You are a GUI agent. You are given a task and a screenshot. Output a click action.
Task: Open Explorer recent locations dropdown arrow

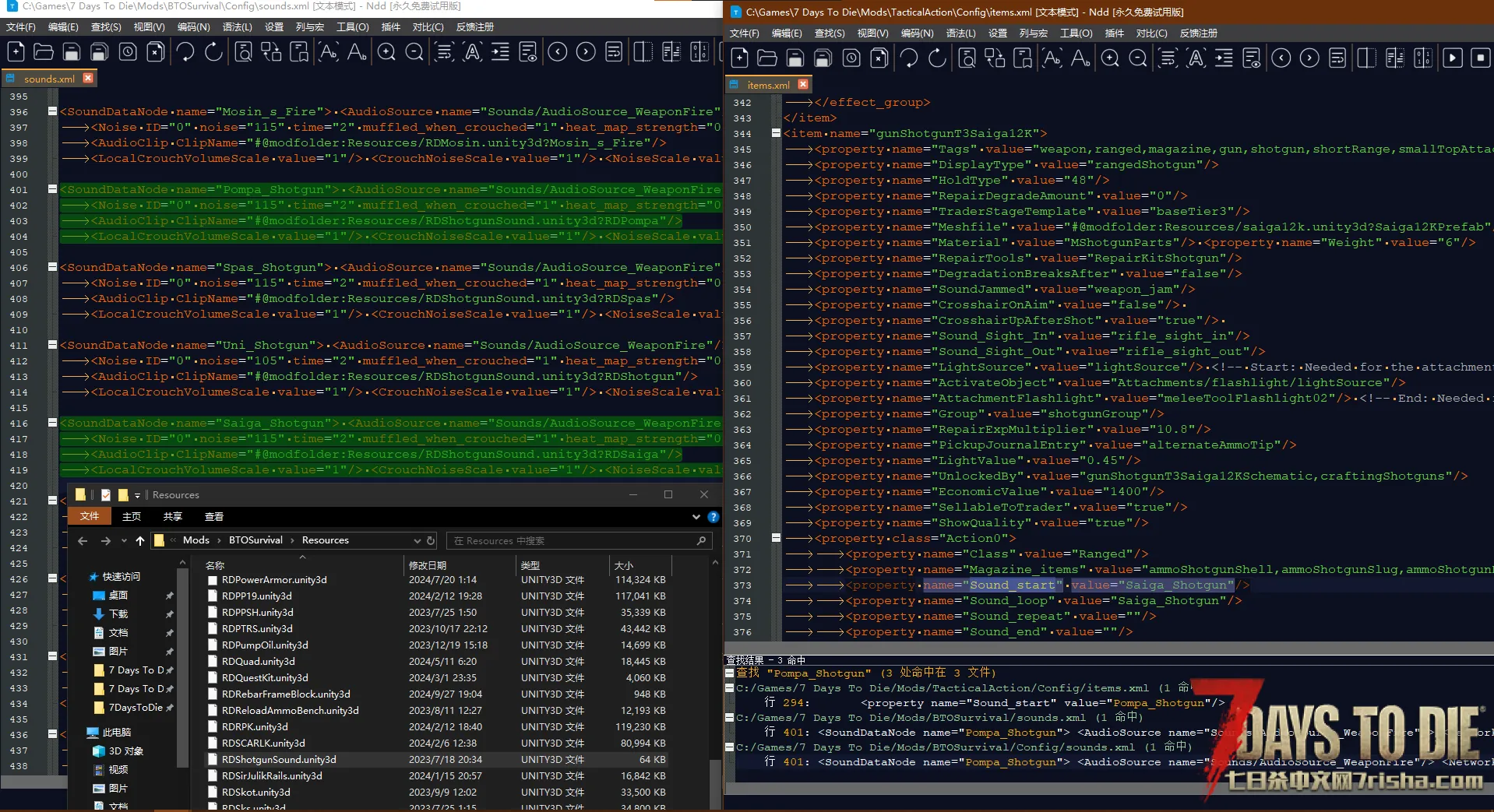124,540
